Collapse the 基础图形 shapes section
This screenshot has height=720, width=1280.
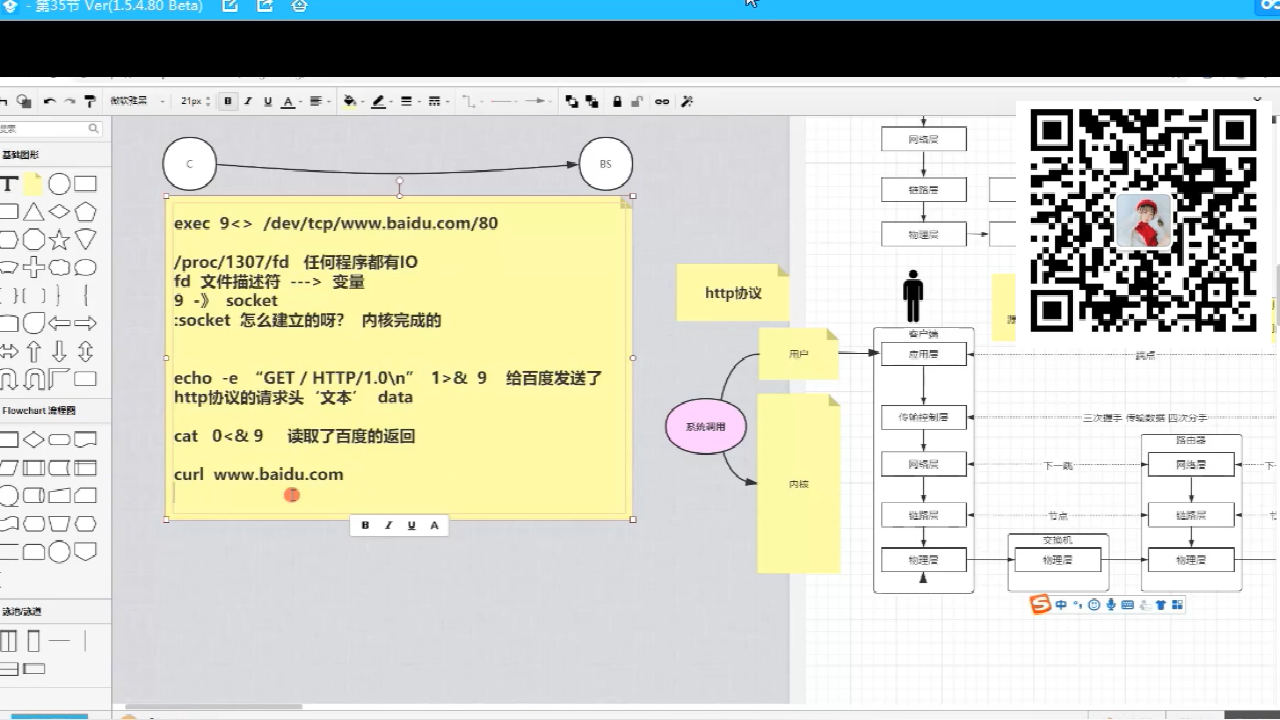19,155
